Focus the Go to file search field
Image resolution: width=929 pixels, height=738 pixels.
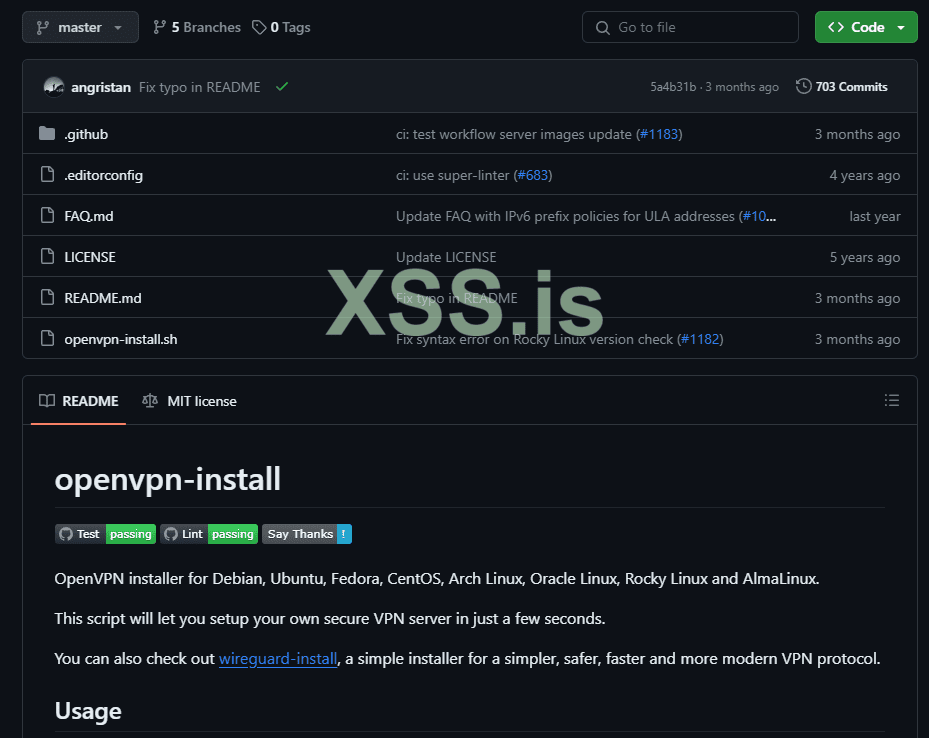pos(690,27)
